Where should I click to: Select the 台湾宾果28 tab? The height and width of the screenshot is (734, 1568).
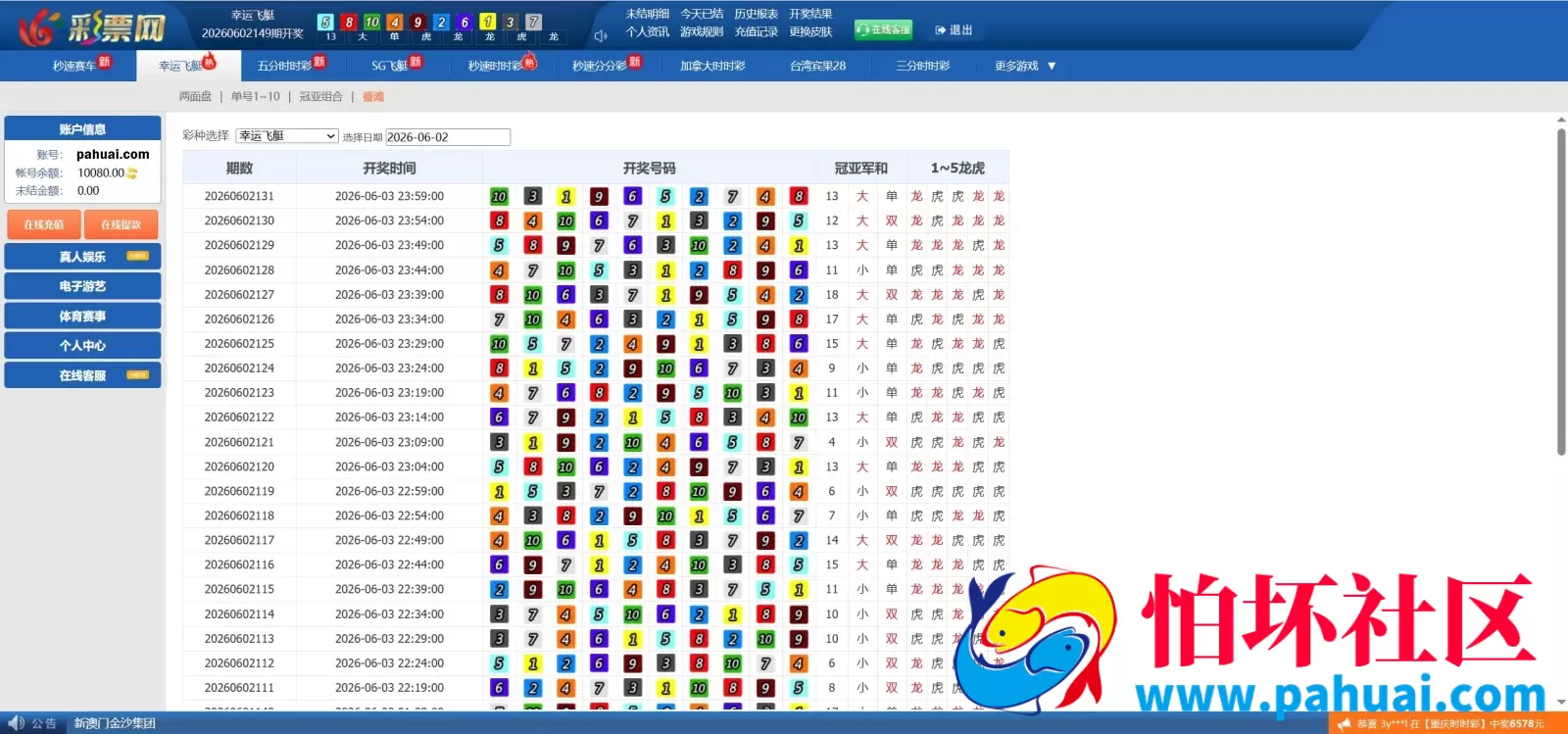(x=817, y=66)
